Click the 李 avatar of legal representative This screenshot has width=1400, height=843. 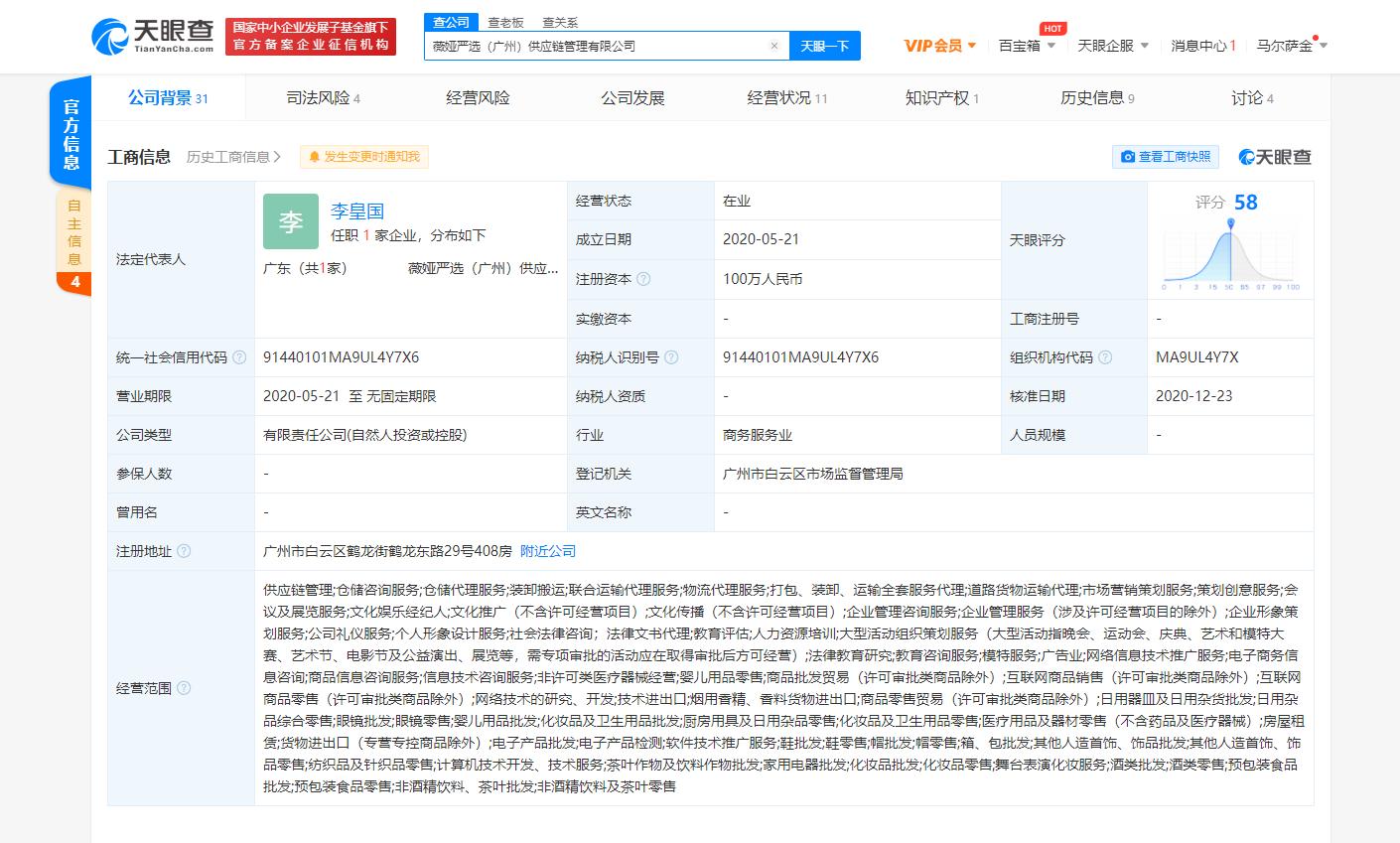pyautogui.click(x=291, y=221)
